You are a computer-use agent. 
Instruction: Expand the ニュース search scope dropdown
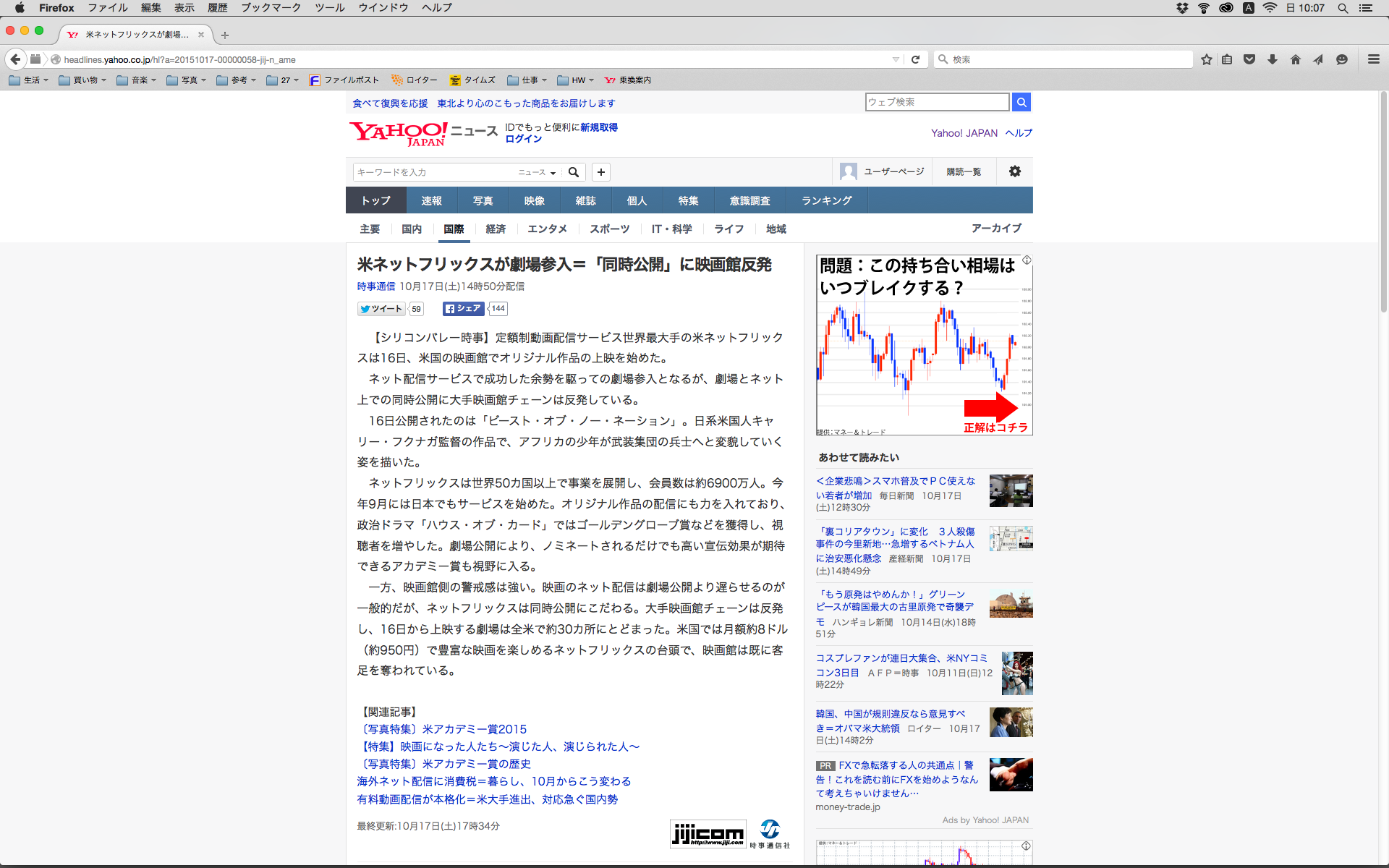pyautogui.click(x=537, y=172)
